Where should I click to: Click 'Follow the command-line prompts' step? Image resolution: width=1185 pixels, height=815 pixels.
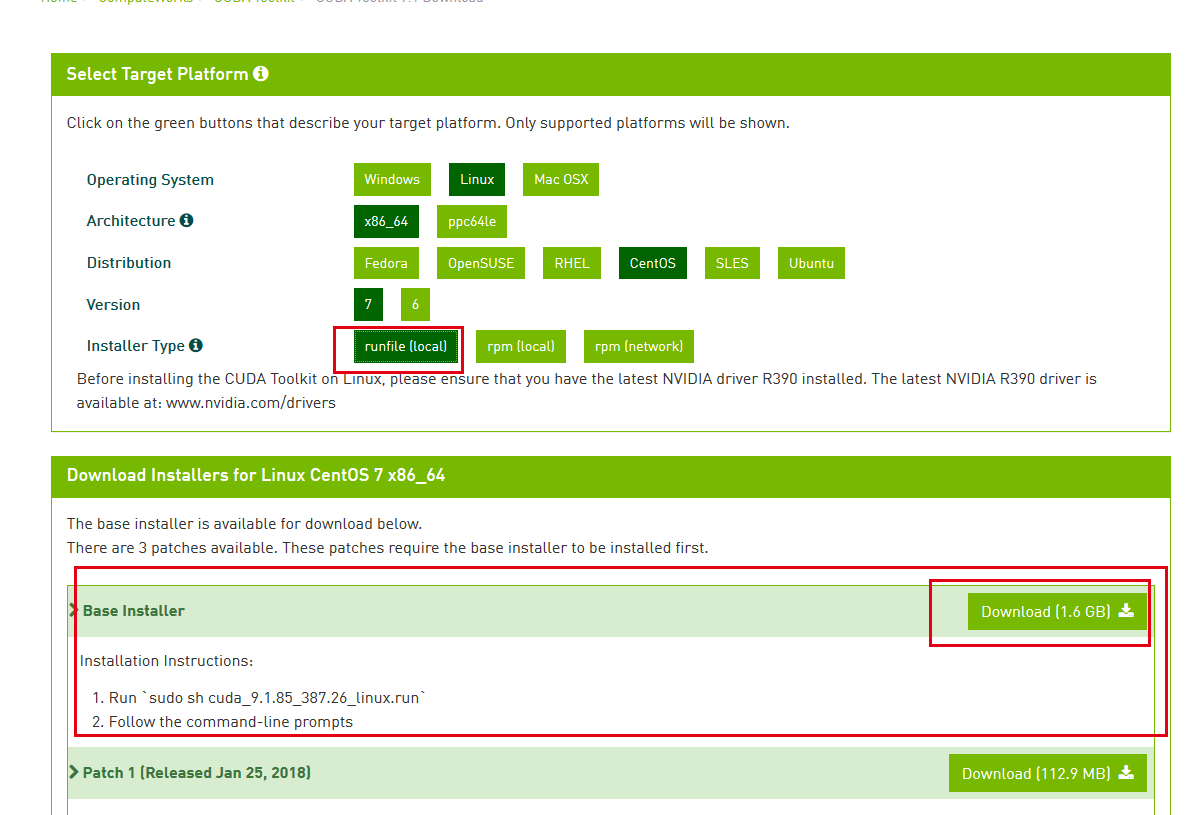(231, 722)
